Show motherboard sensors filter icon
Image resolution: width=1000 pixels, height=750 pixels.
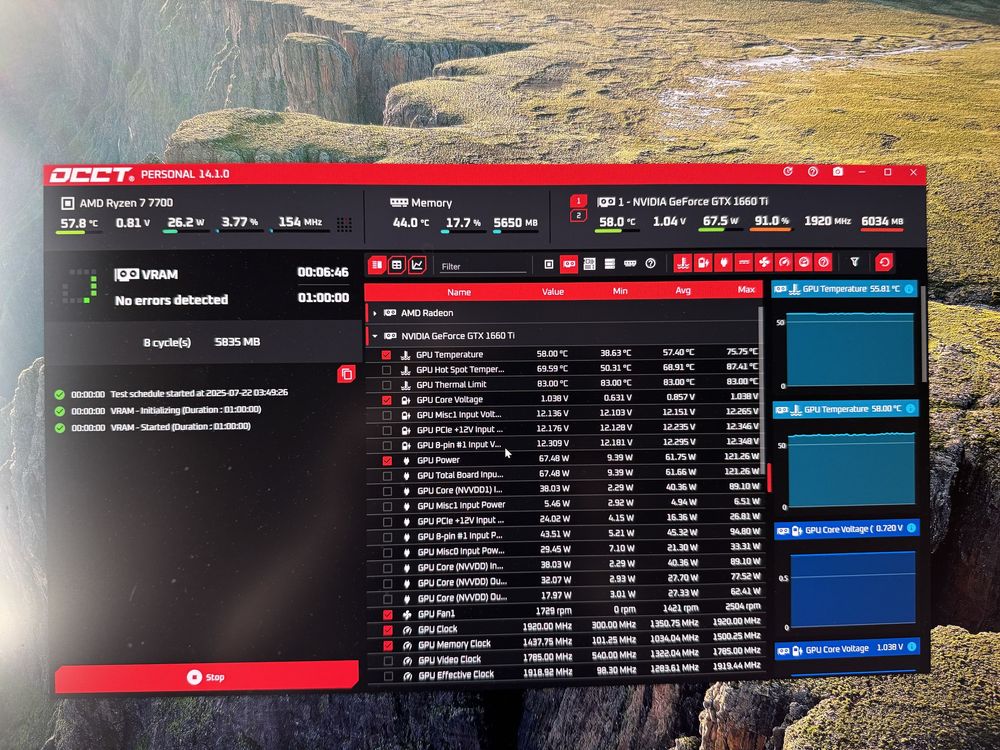[589, 264]
